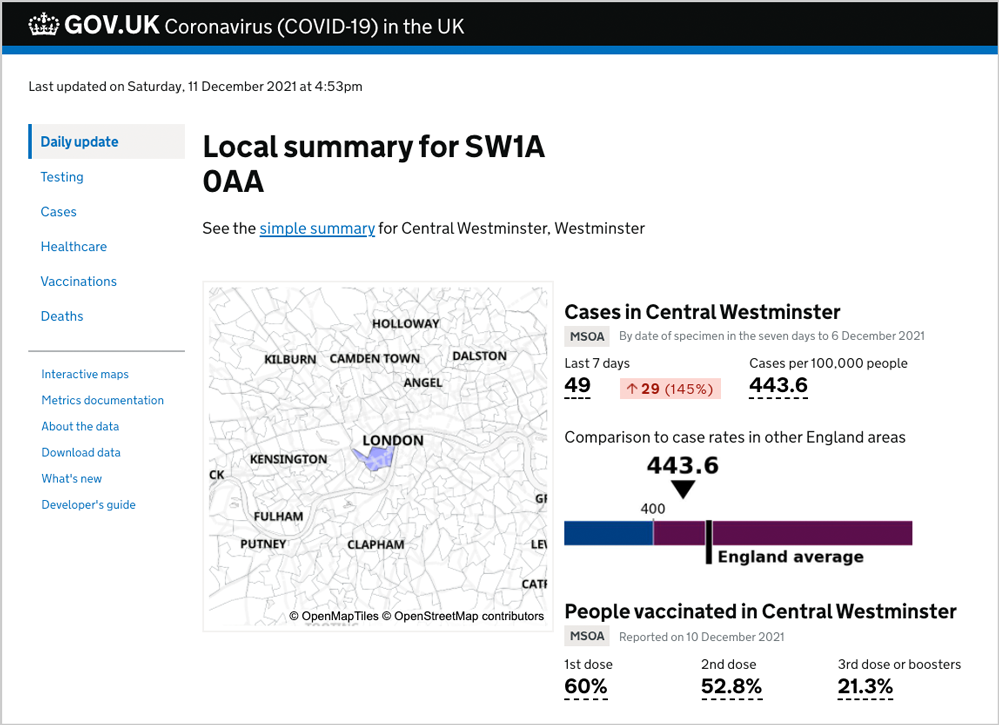Click the 400 tick label on scale
Screen dimensions: 999x725
click(x=652, y=508)
